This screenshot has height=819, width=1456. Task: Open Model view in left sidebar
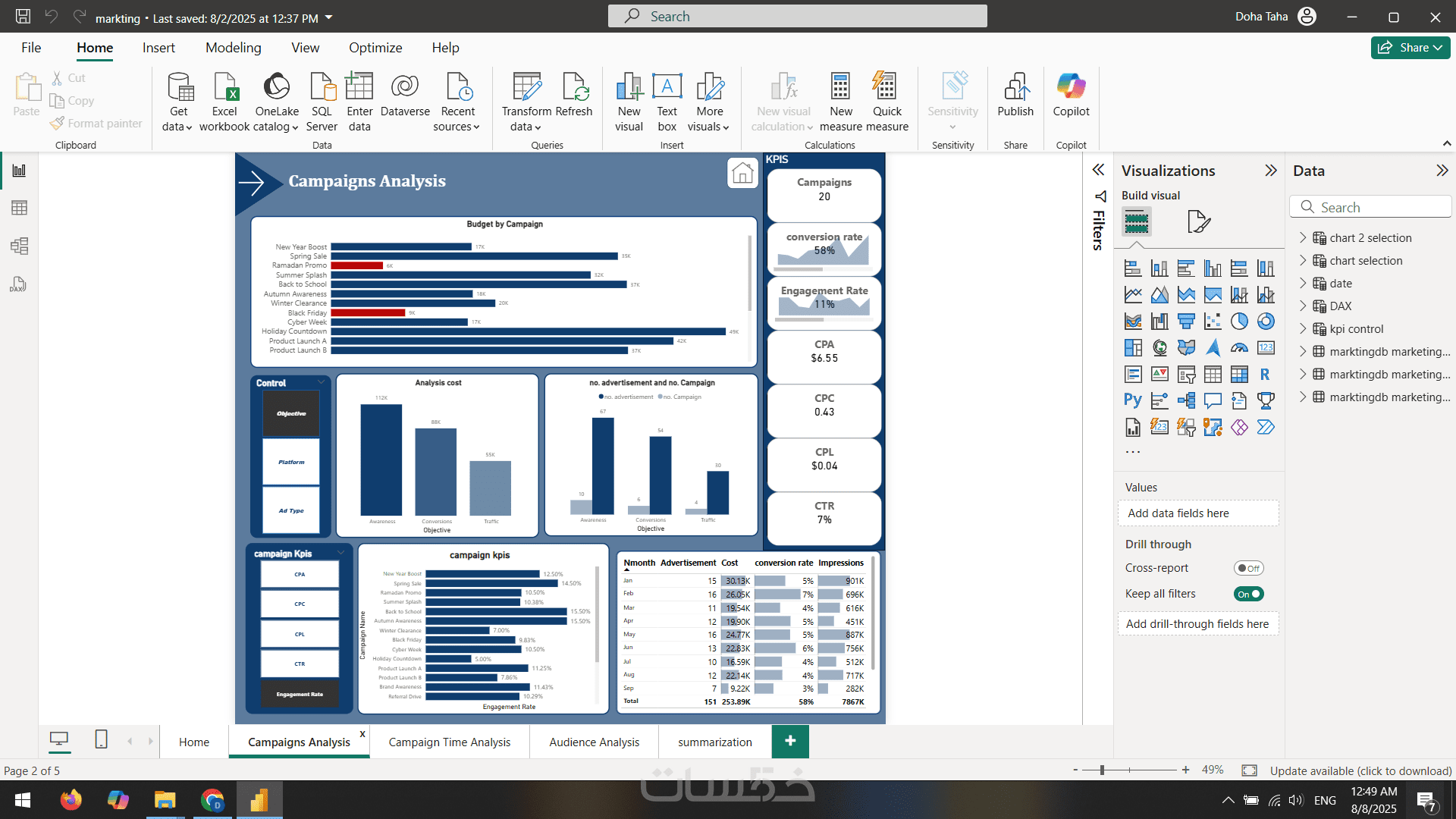tap(19, 246)
